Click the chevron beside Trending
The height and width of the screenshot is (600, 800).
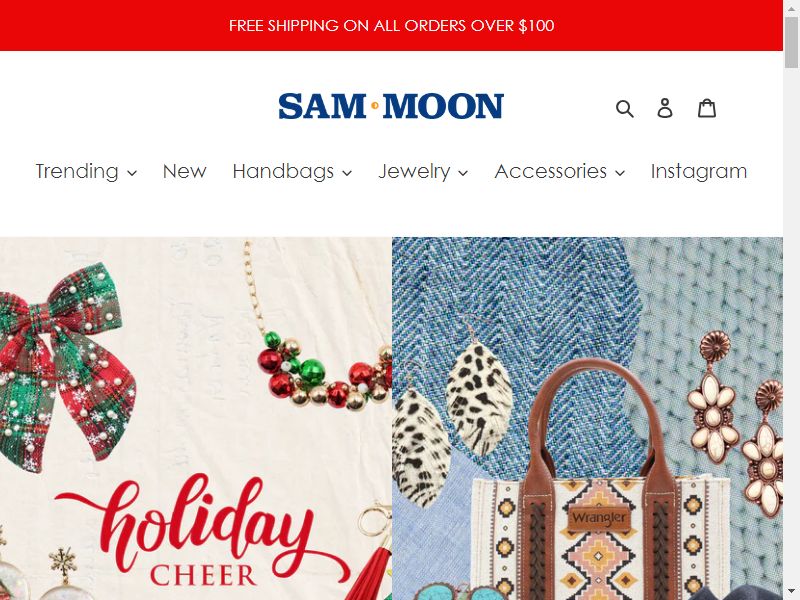pos(132,173)
